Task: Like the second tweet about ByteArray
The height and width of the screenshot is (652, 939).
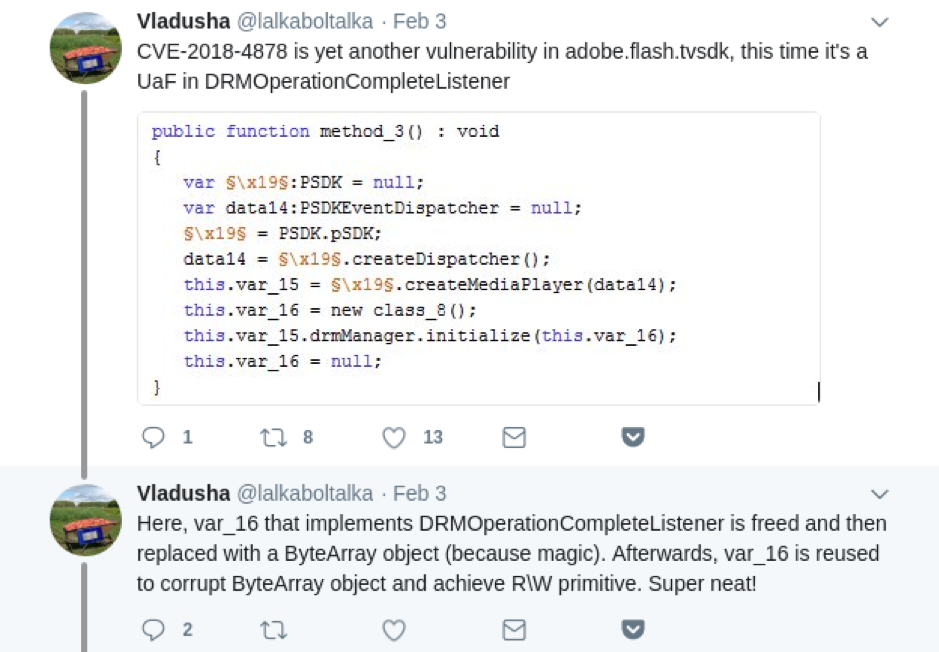Action: 393,630
